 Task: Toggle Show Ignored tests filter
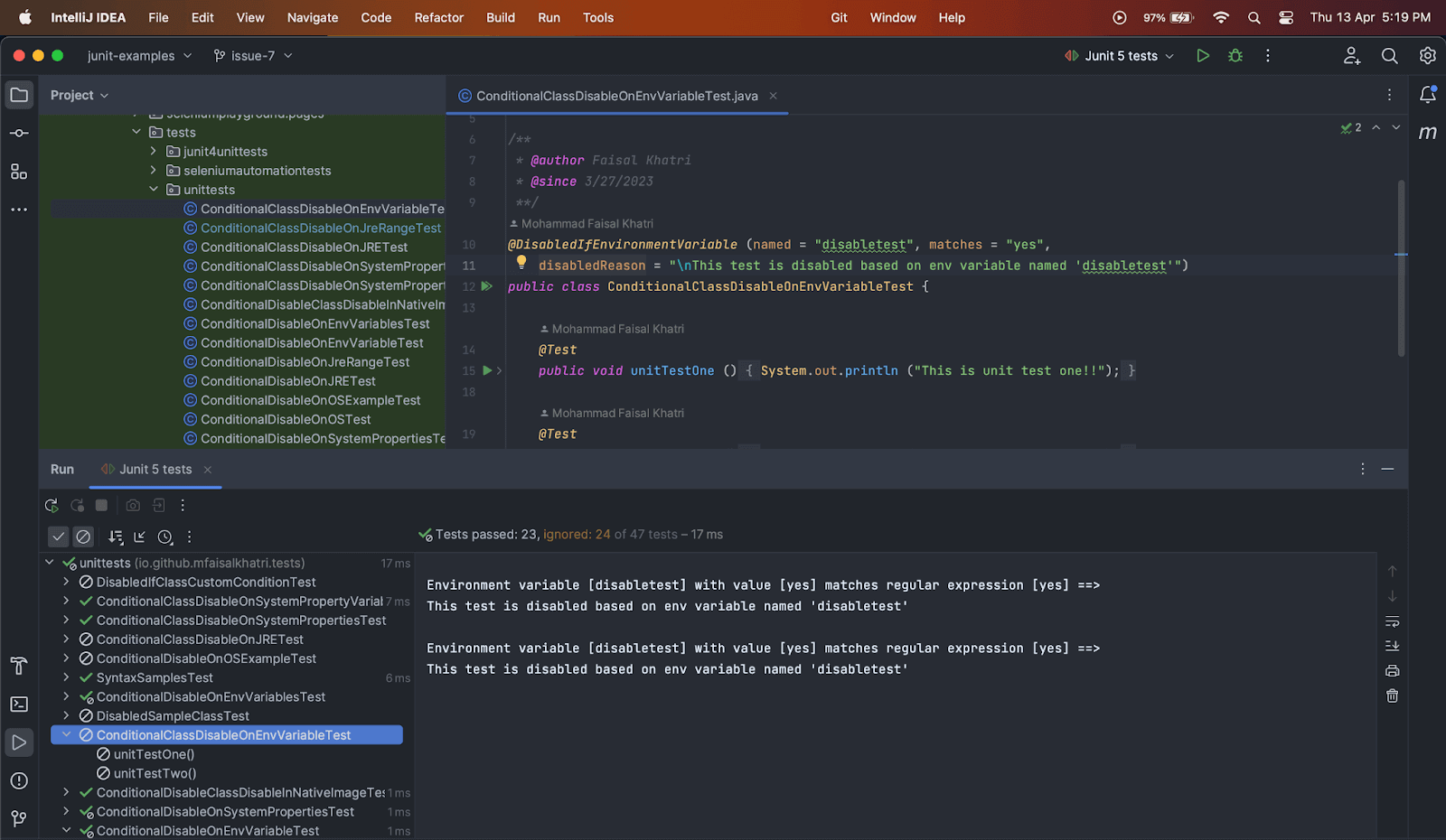click(x=83, y=537)
